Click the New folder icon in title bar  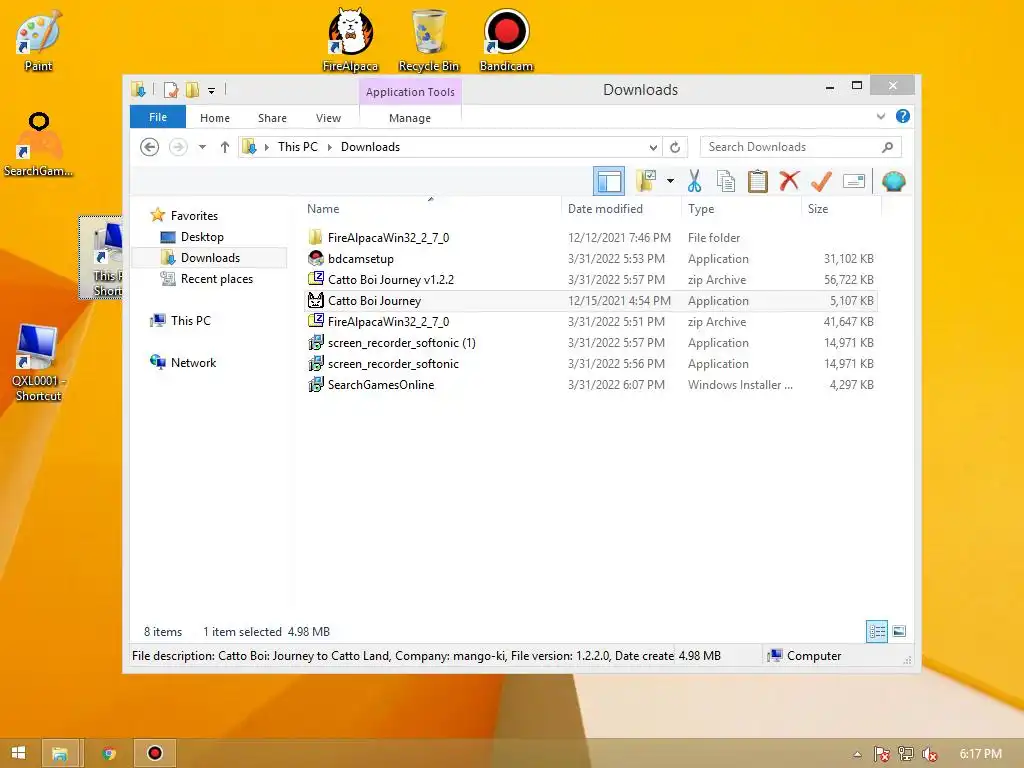tap(192, 90)
